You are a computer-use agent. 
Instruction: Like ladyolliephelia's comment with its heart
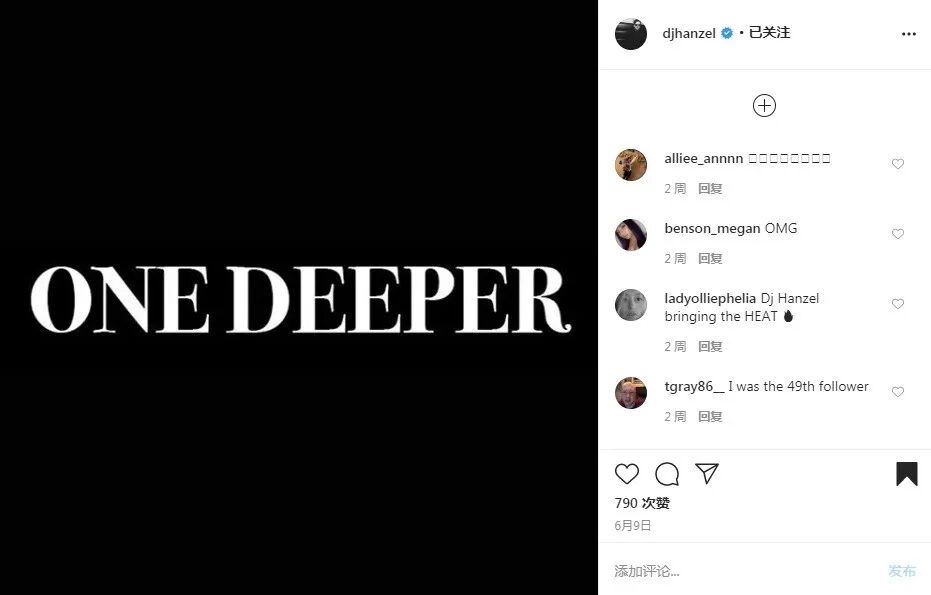tap(898, 304)
